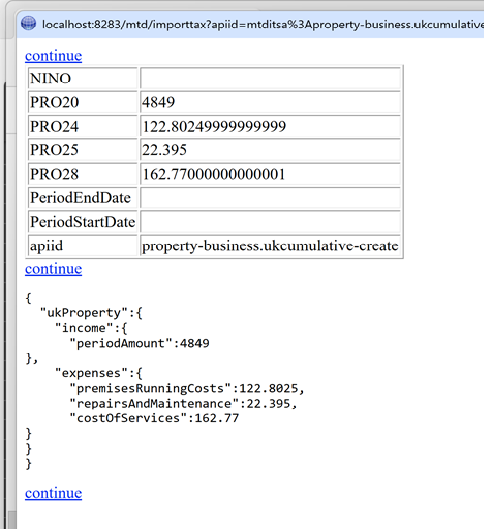Click the NINO label cell
Screen dimensions: 484x529
coord(82,78)
